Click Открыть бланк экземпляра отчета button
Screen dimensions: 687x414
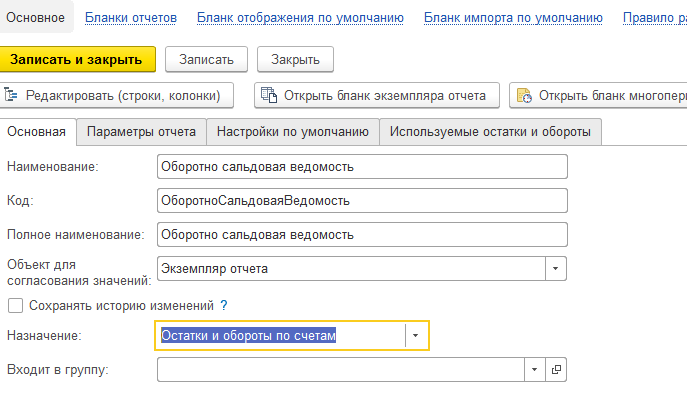(x=377, y=95)
